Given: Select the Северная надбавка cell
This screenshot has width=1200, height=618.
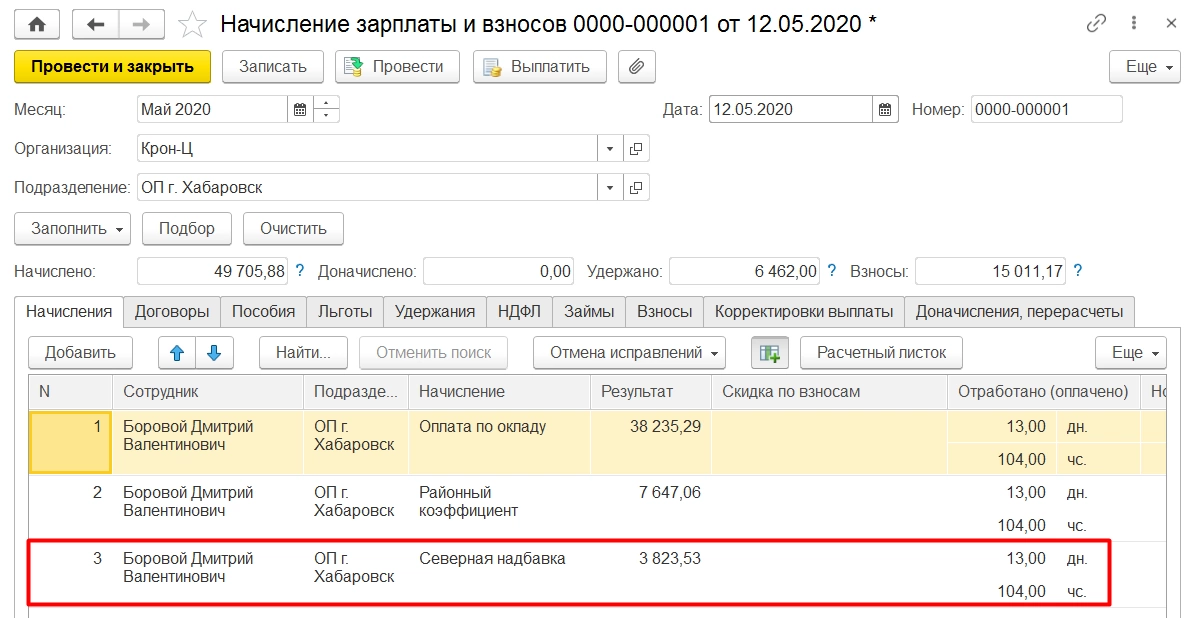Looking at the screenshot, I should point(499,573).
